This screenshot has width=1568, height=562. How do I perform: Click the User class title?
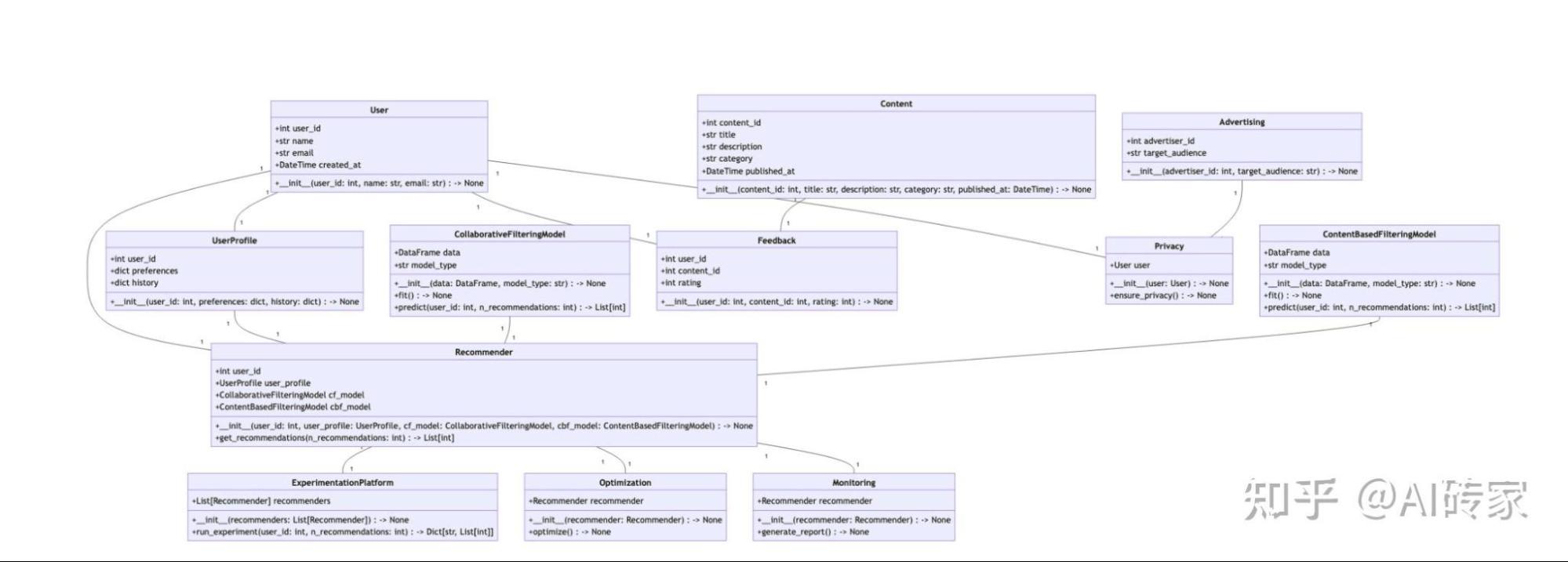[x=379, y=111]
